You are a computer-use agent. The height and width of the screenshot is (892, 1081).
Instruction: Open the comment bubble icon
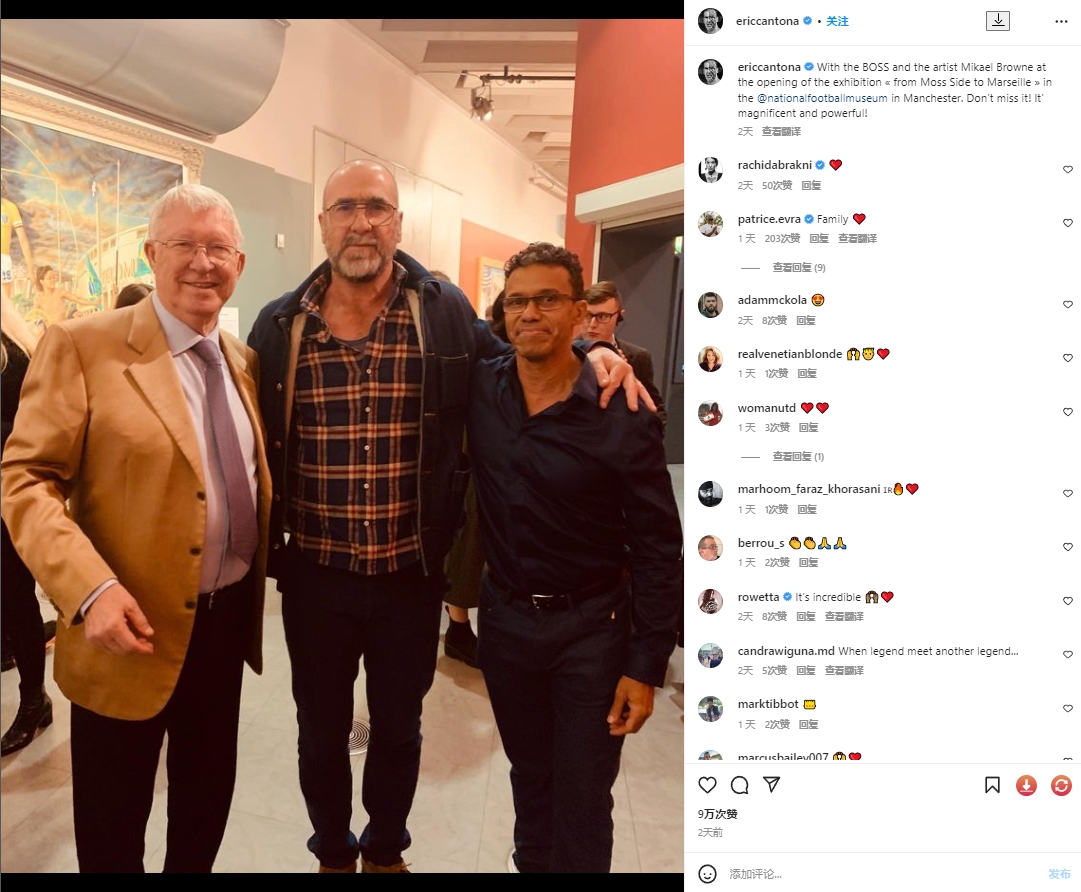pyautogui.click(x=740, y=785)
